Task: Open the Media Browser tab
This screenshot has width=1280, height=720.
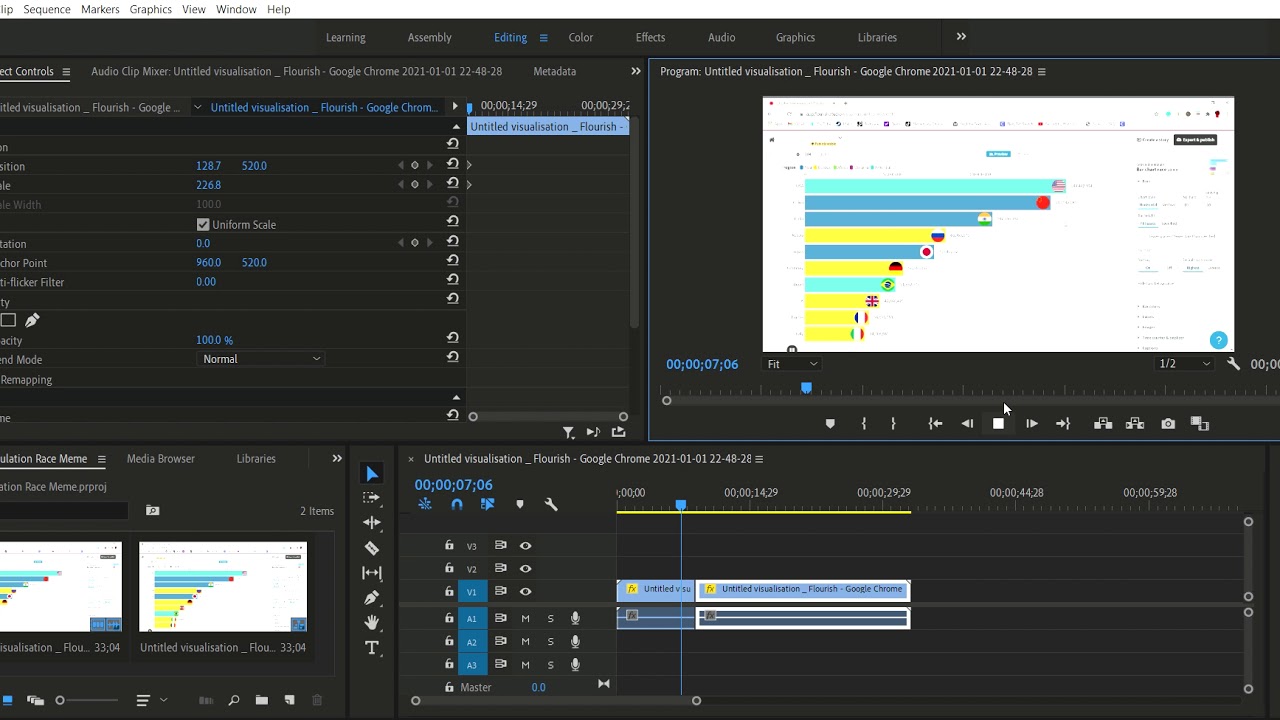Action: click(161, 459)
